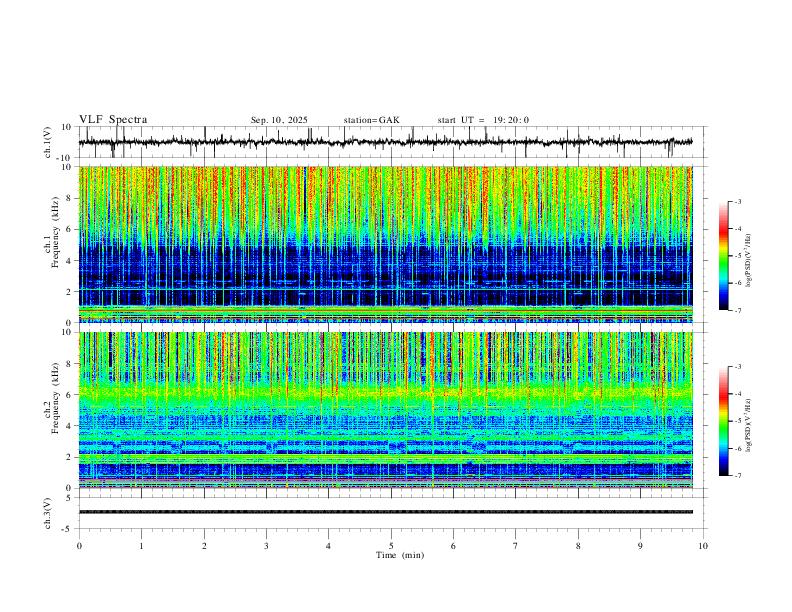
Task: Click the "station=GAK" label
Action: 371,120
